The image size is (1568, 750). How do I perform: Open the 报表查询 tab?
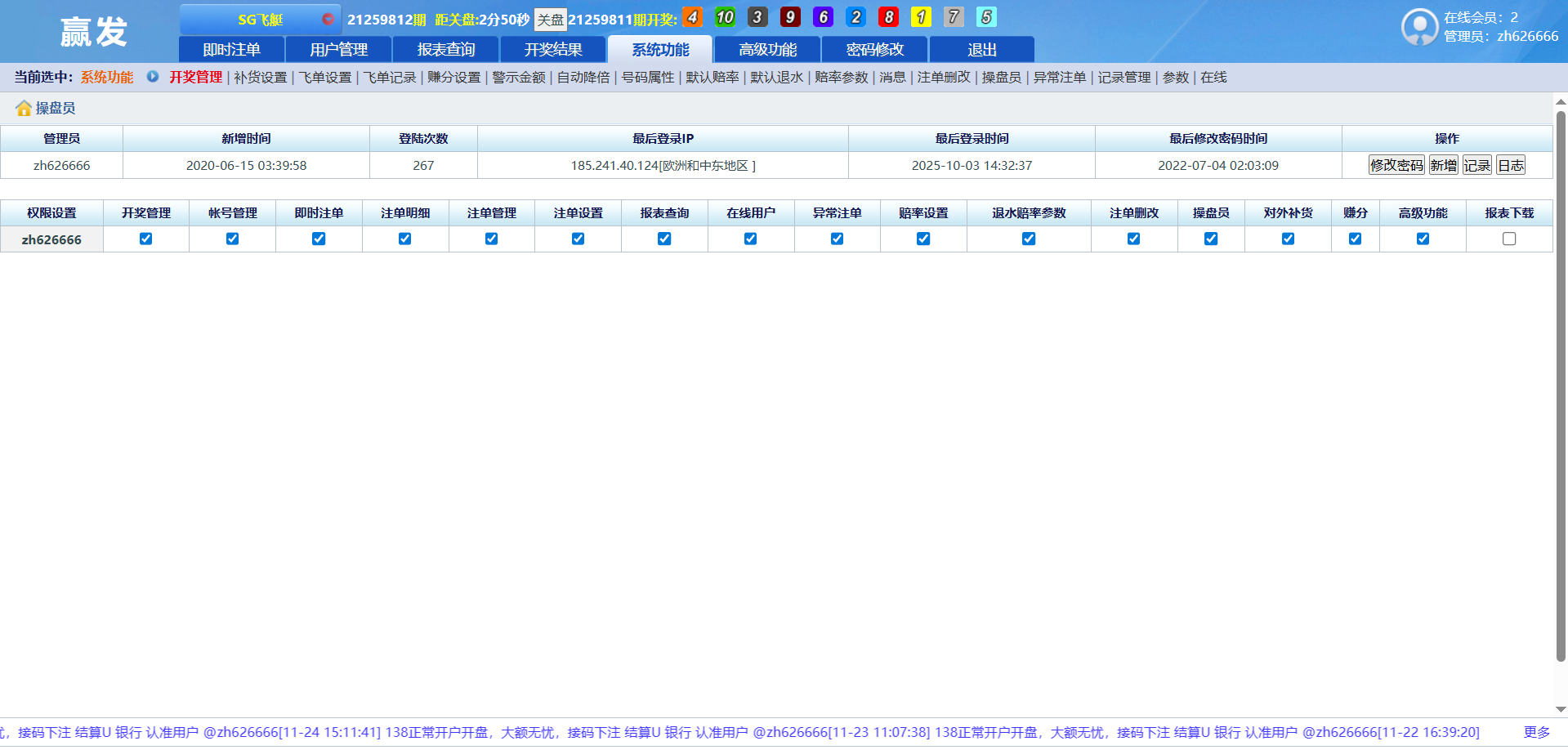click(445, 50)
